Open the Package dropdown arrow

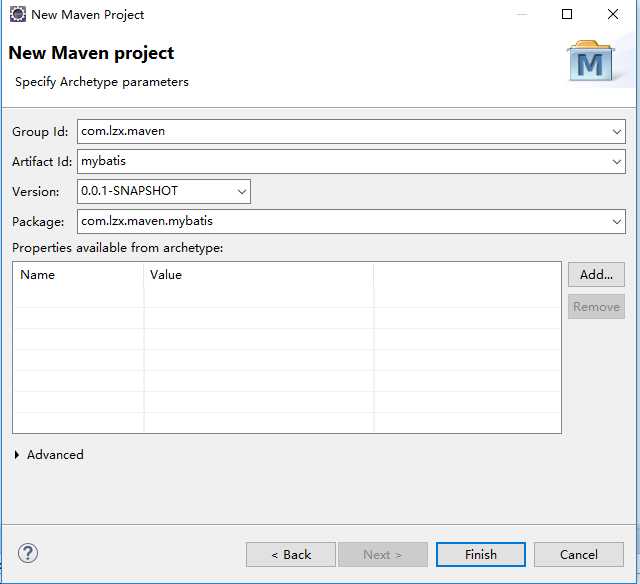616,222
